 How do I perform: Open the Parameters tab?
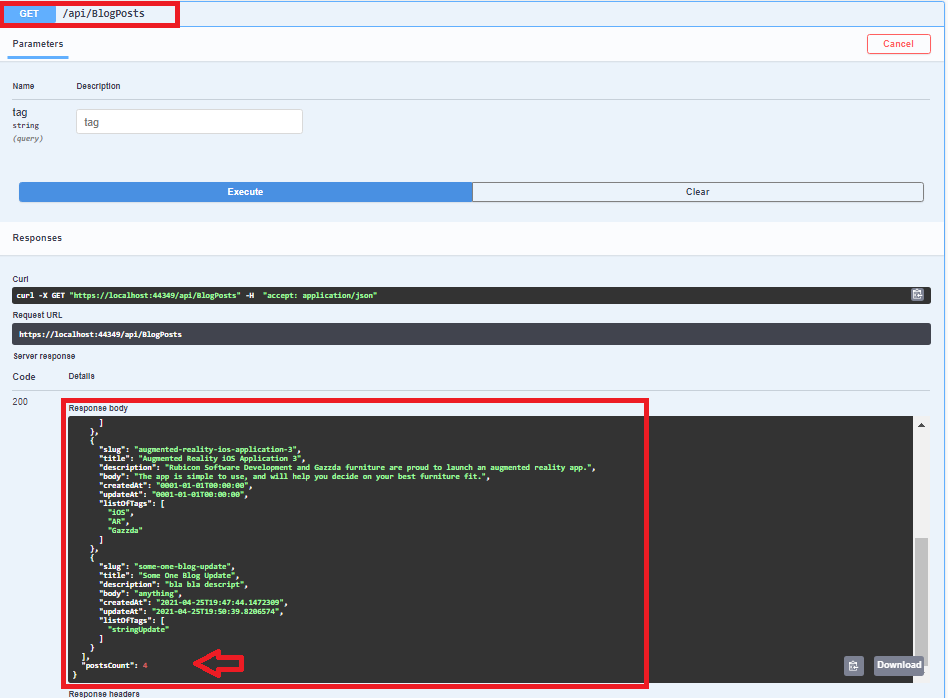[37, 44]
